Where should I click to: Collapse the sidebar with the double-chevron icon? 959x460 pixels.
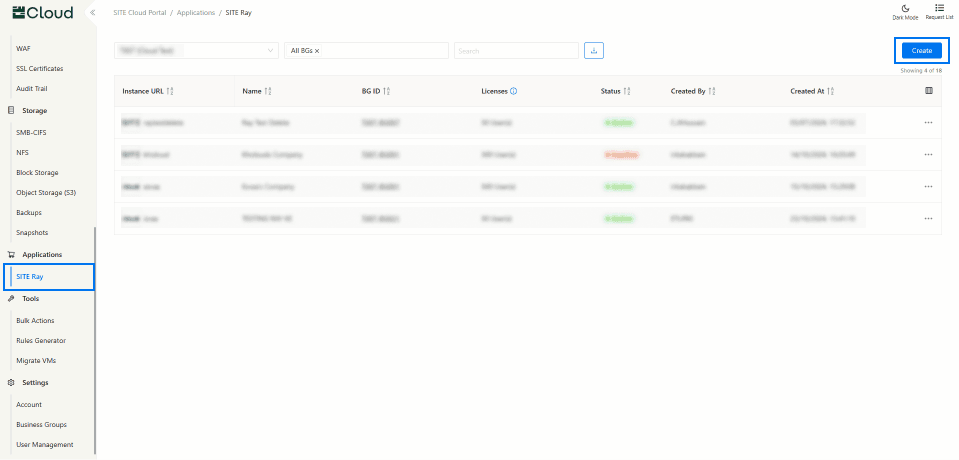(x=92, y=13)
